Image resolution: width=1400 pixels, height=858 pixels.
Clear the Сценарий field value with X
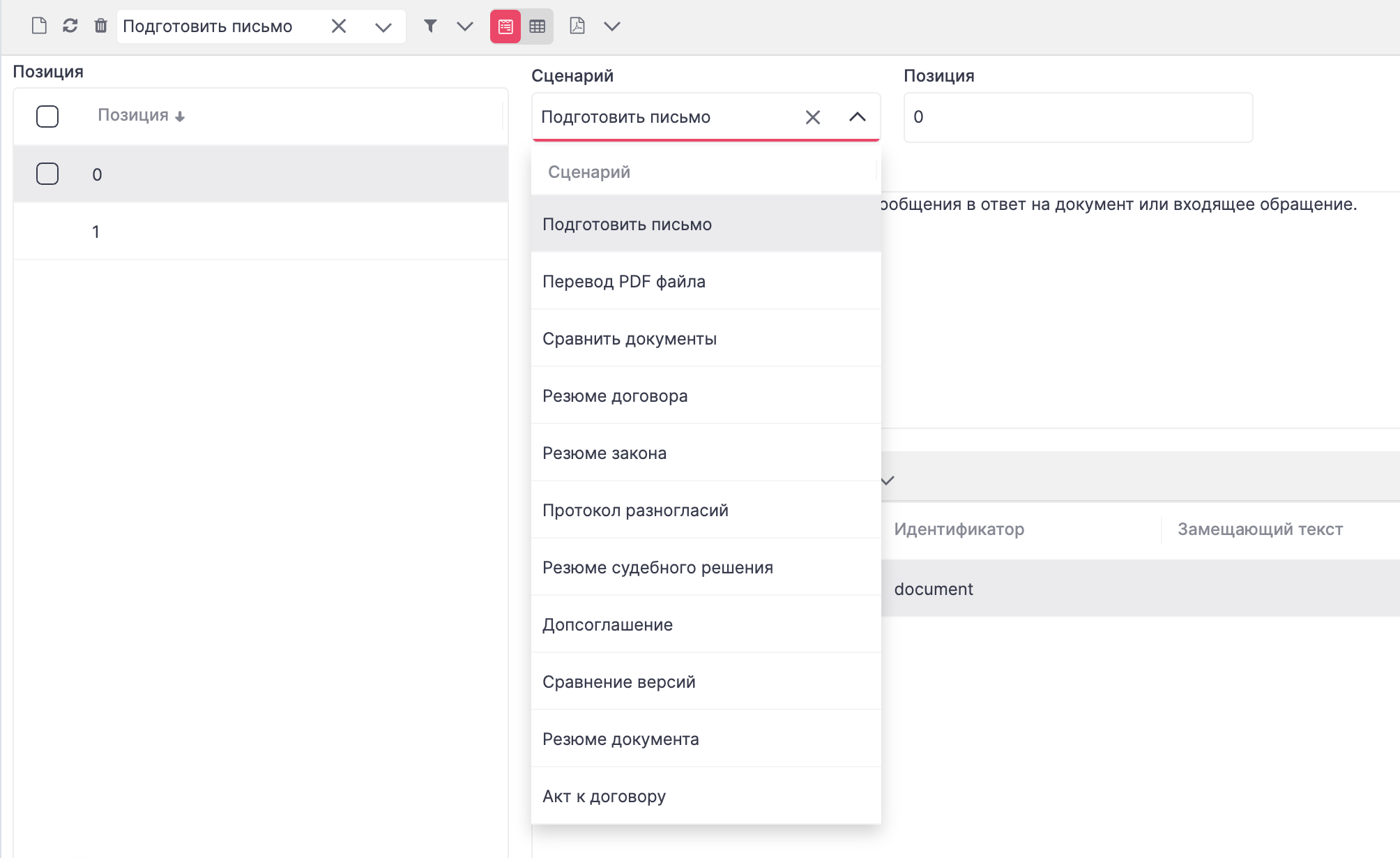[x=813, y=117]
